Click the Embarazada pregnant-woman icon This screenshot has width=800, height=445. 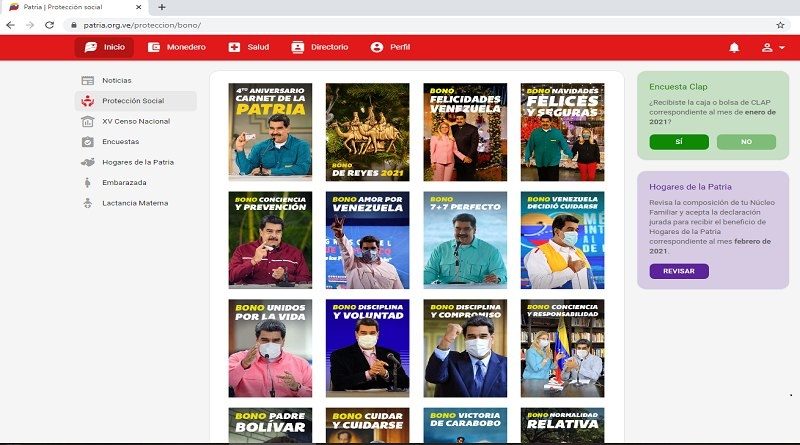(x=88, y=183)
